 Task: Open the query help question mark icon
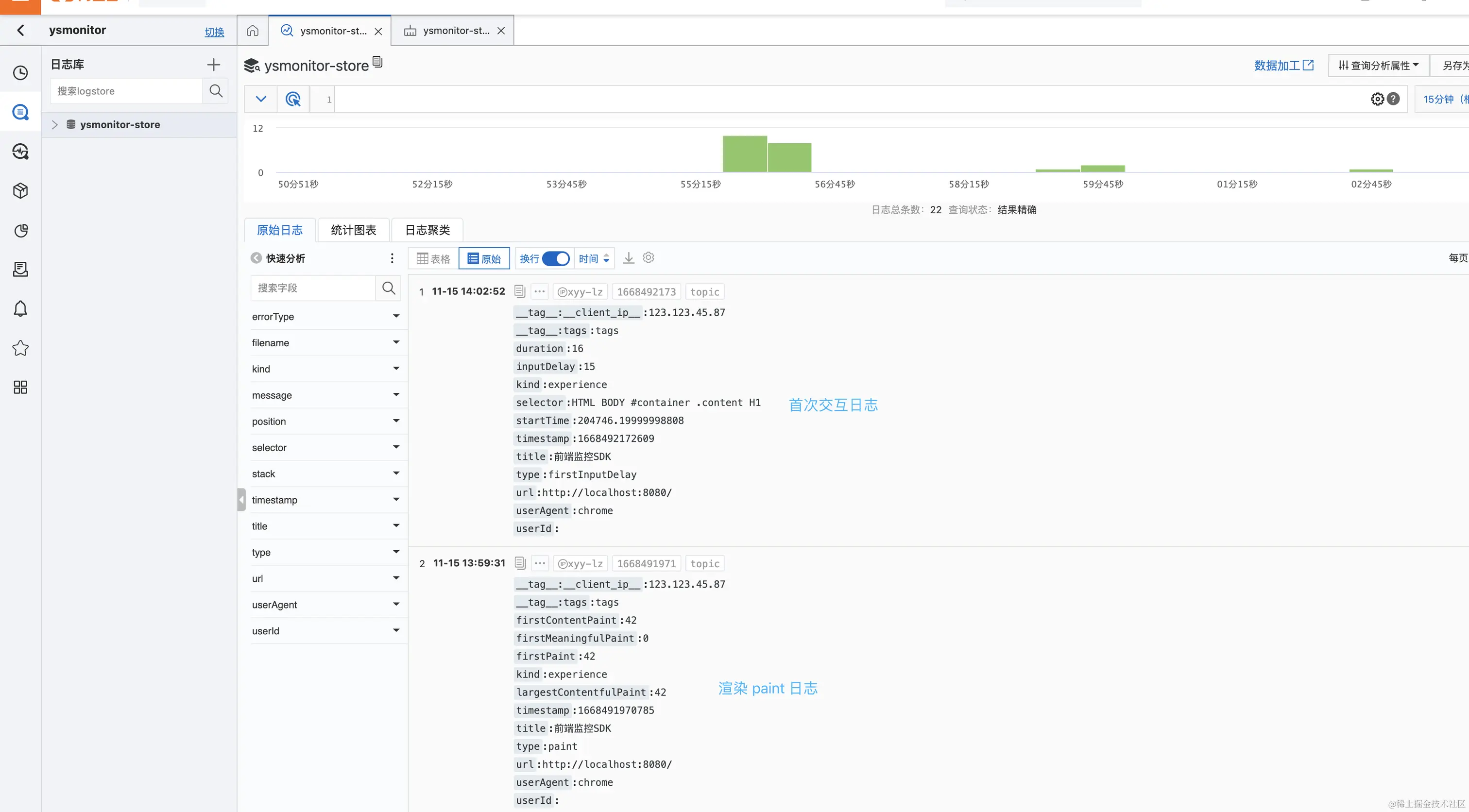pyautogui.click(x=1393, y=99)
